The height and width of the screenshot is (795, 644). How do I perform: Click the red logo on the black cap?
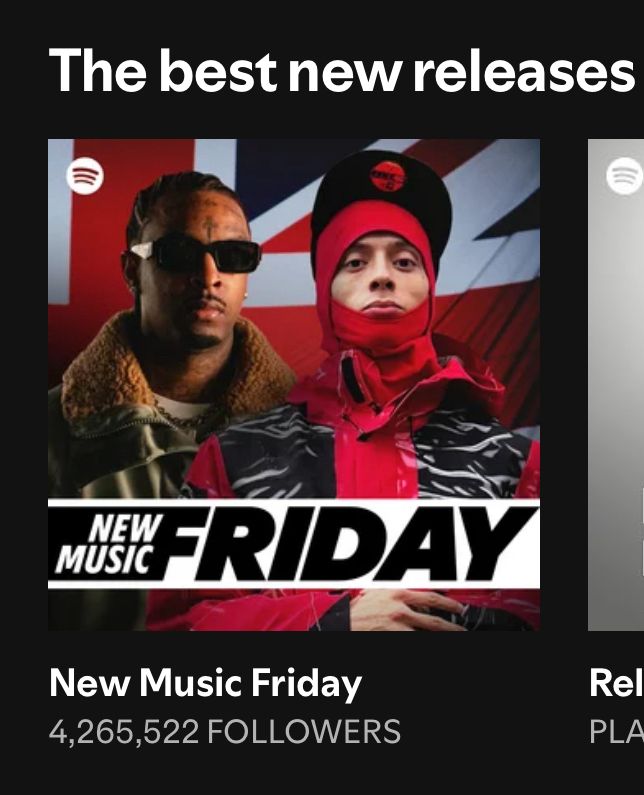click(388, 177)
